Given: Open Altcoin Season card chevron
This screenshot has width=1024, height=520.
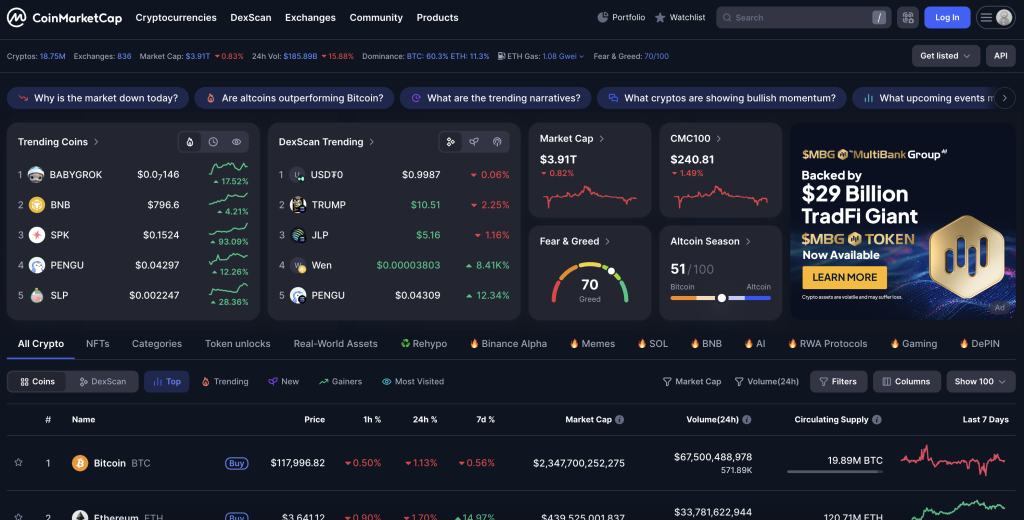Looking at the screenshot, I should (748, 241).
